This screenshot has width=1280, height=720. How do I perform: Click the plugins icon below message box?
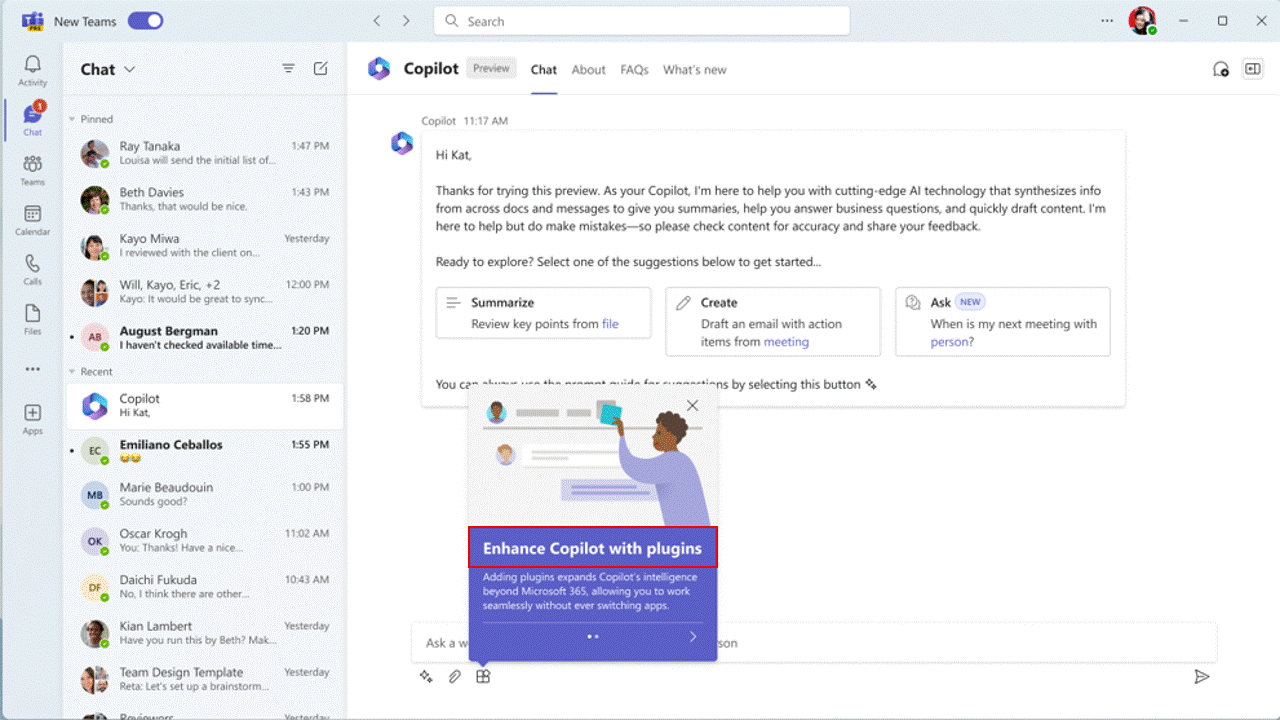point(483,677)
